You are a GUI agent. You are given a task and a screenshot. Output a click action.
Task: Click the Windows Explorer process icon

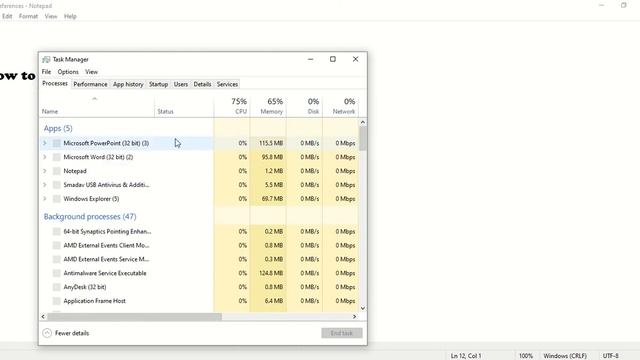pos(57,199)
